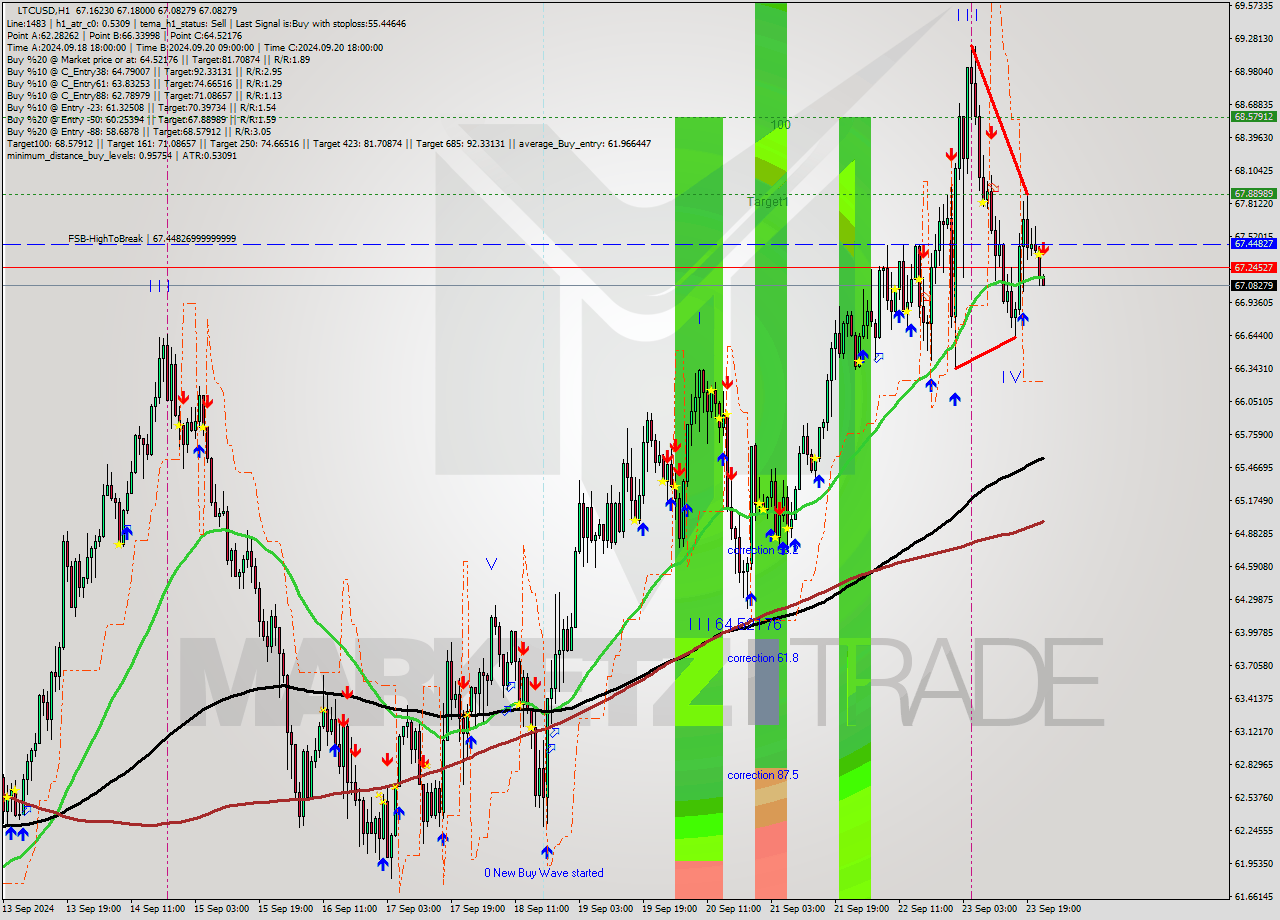Click the 'Target1' label on green band
Image resolution: width=1280 pixels, height=920 pixels.
point(768,202)
